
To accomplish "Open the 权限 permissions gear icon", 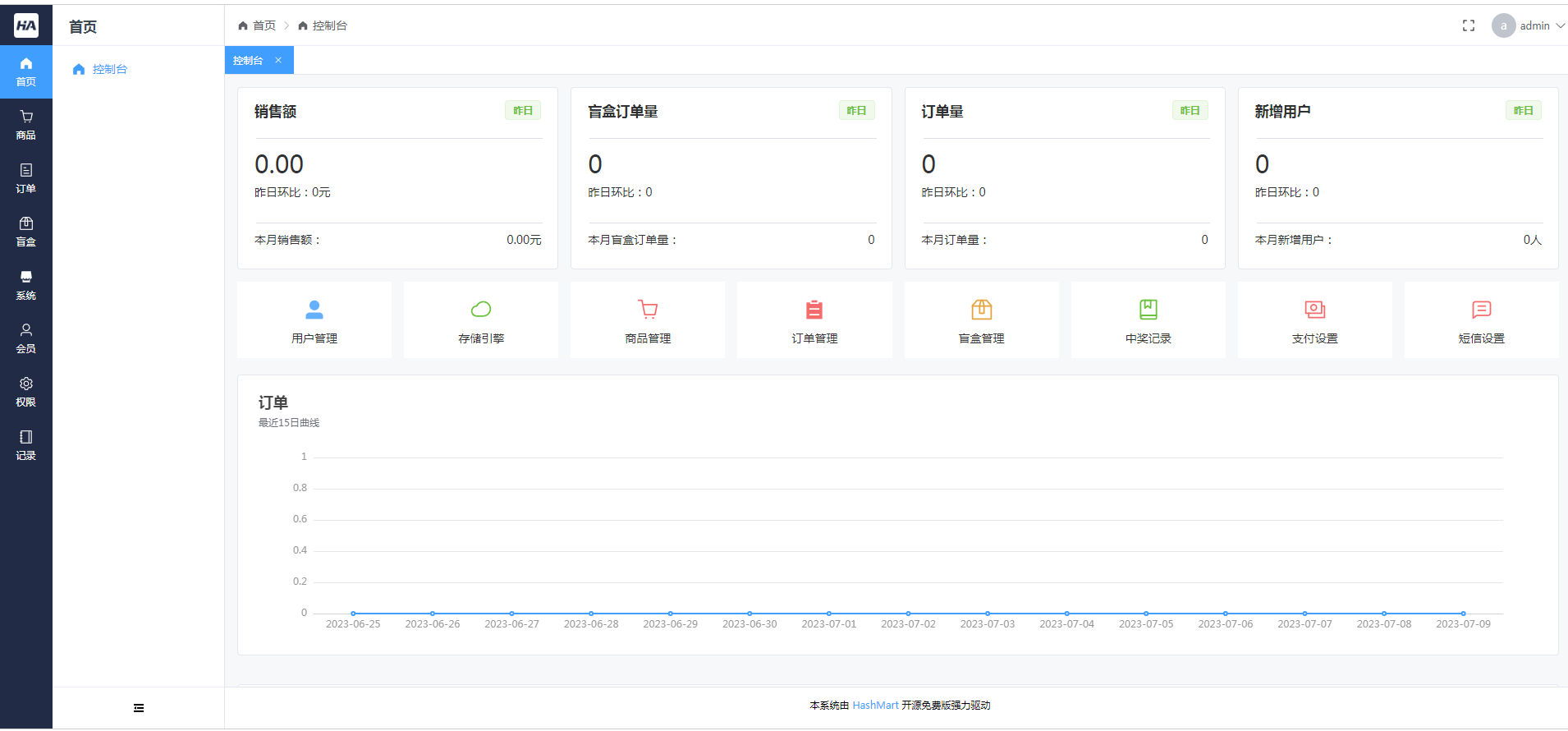I will coord(25,384).
